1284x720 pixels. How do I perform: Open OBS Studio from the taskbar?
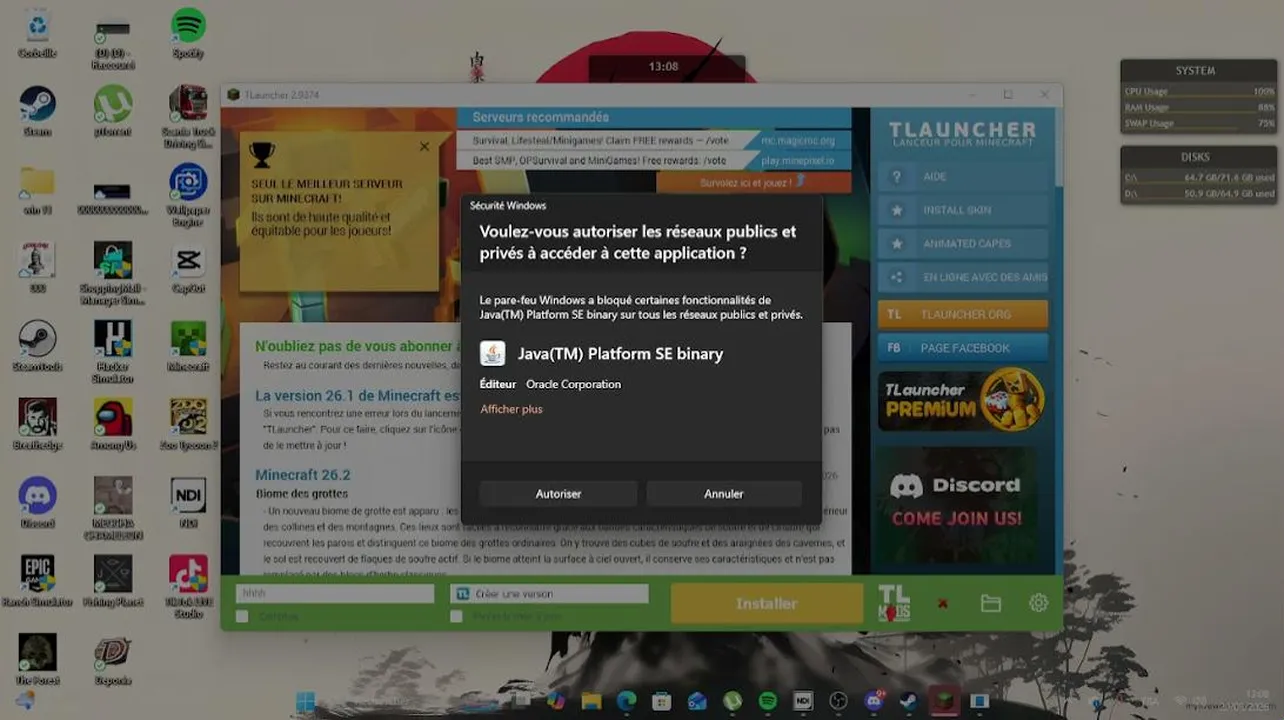tap(838, 701)
